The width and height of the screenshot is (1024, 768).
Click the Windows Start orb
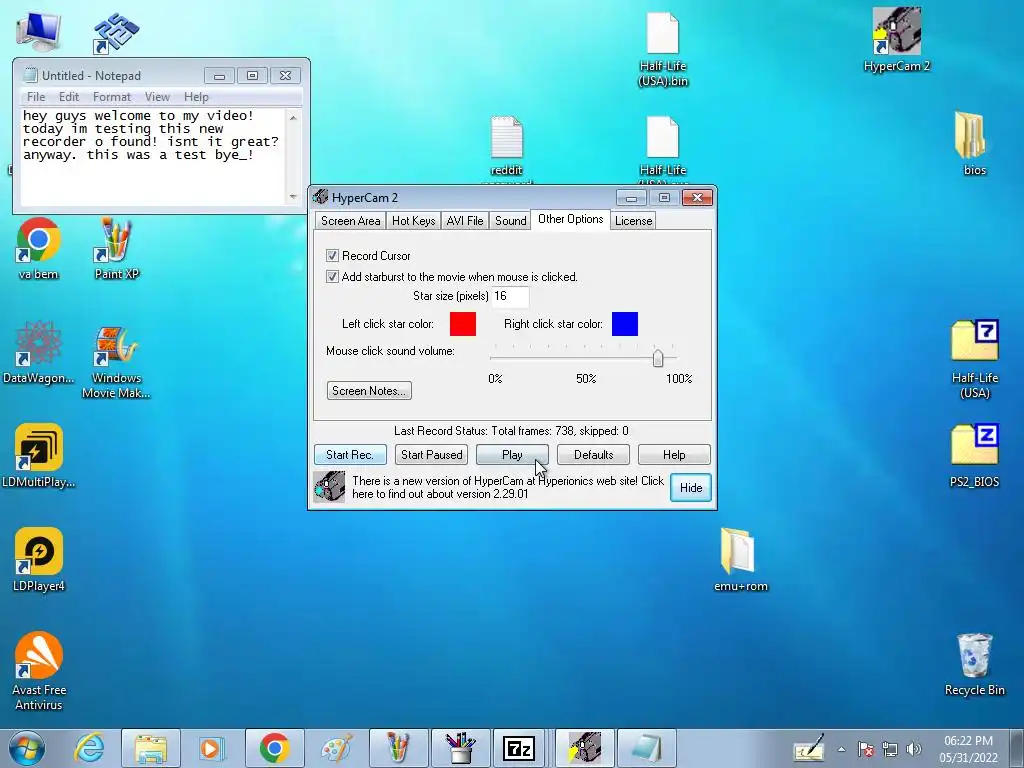27,748
